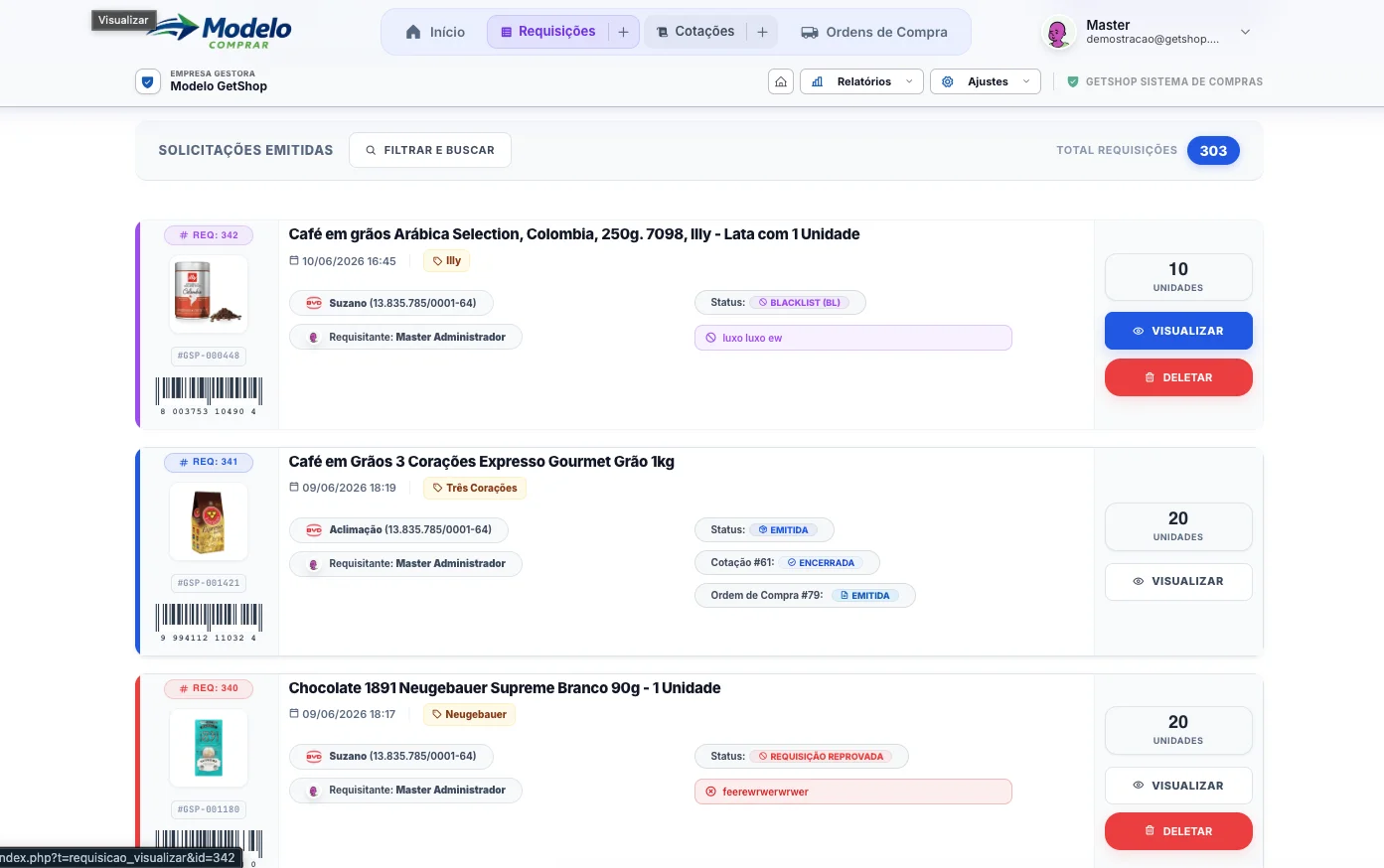Click the Empresa Gestora shield icon
The height and width of the screenshot is (868, 1384).
148,81
